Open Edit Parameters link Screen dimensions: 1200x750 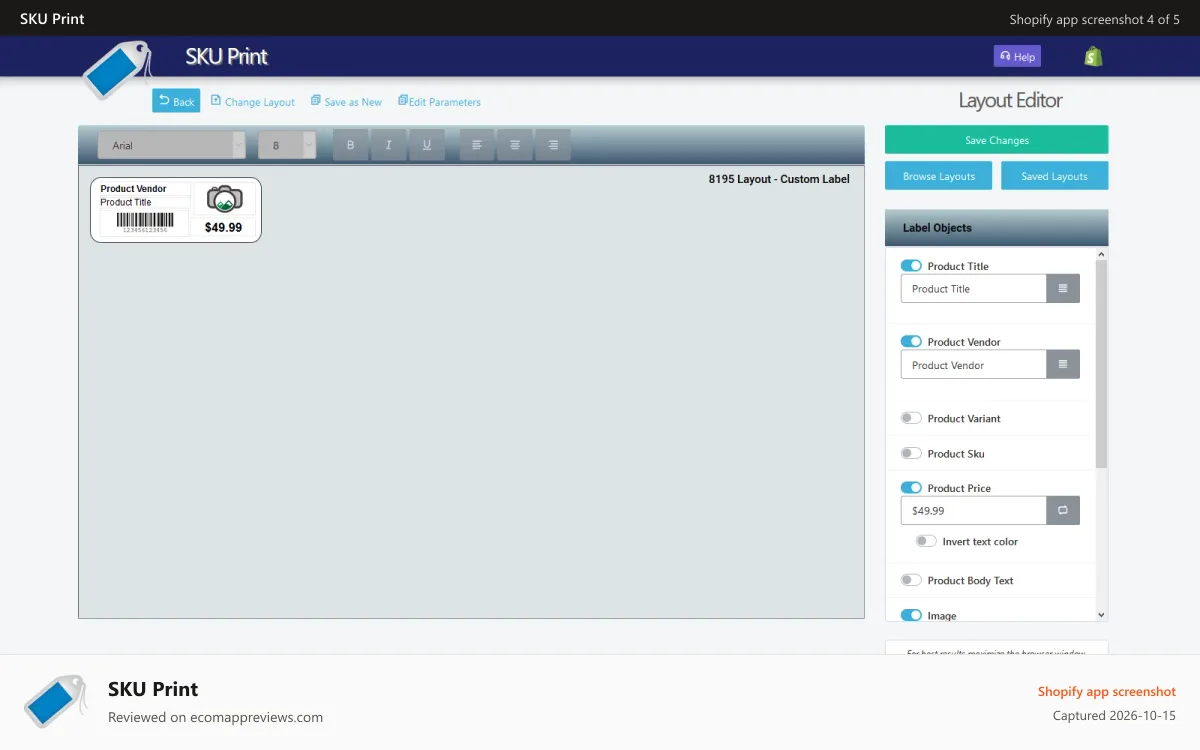[x=439, y=102]
